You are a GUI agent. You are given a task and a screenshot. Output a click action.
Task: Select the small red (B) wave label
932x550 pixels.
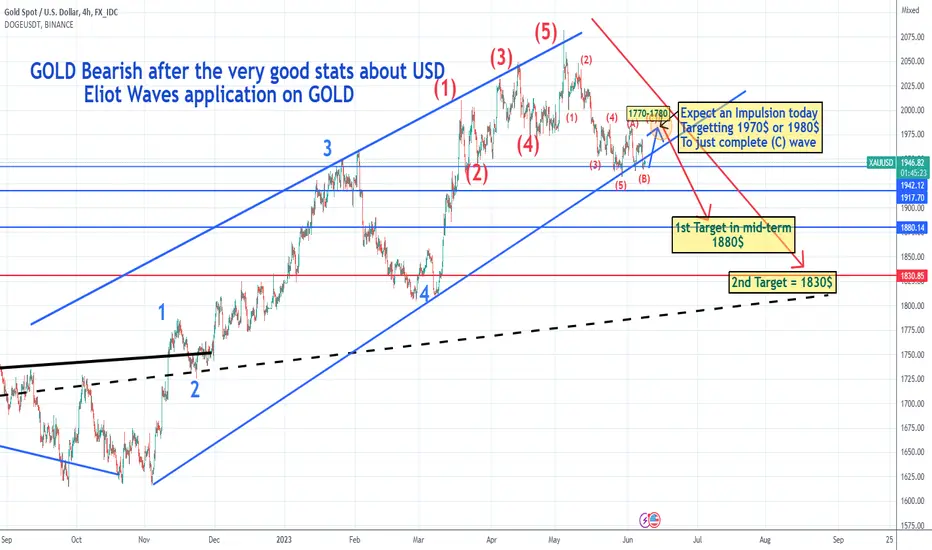pyautogui.click(x=644, y=178)
